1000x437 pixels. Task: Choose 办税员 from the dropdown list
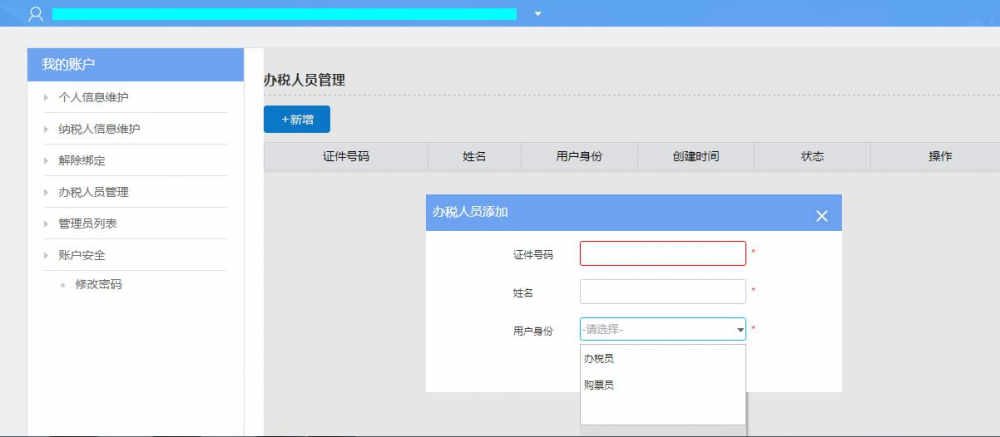tap(599, 358)
